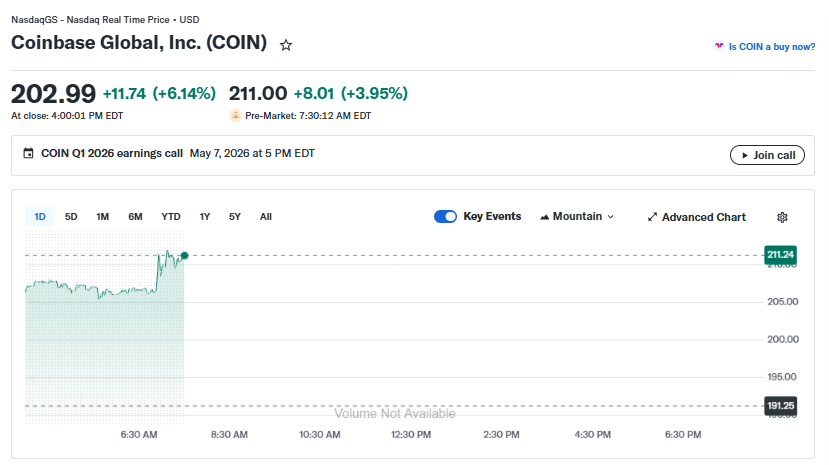Click the 10:30 AM axis label
The width and height of the screenshot is (829, 465).
(x=320, y=434)
